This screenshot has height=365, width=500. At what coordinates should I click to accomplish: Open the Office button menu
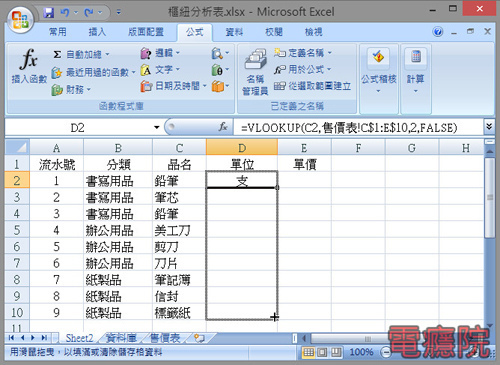(x=20, y=19)
